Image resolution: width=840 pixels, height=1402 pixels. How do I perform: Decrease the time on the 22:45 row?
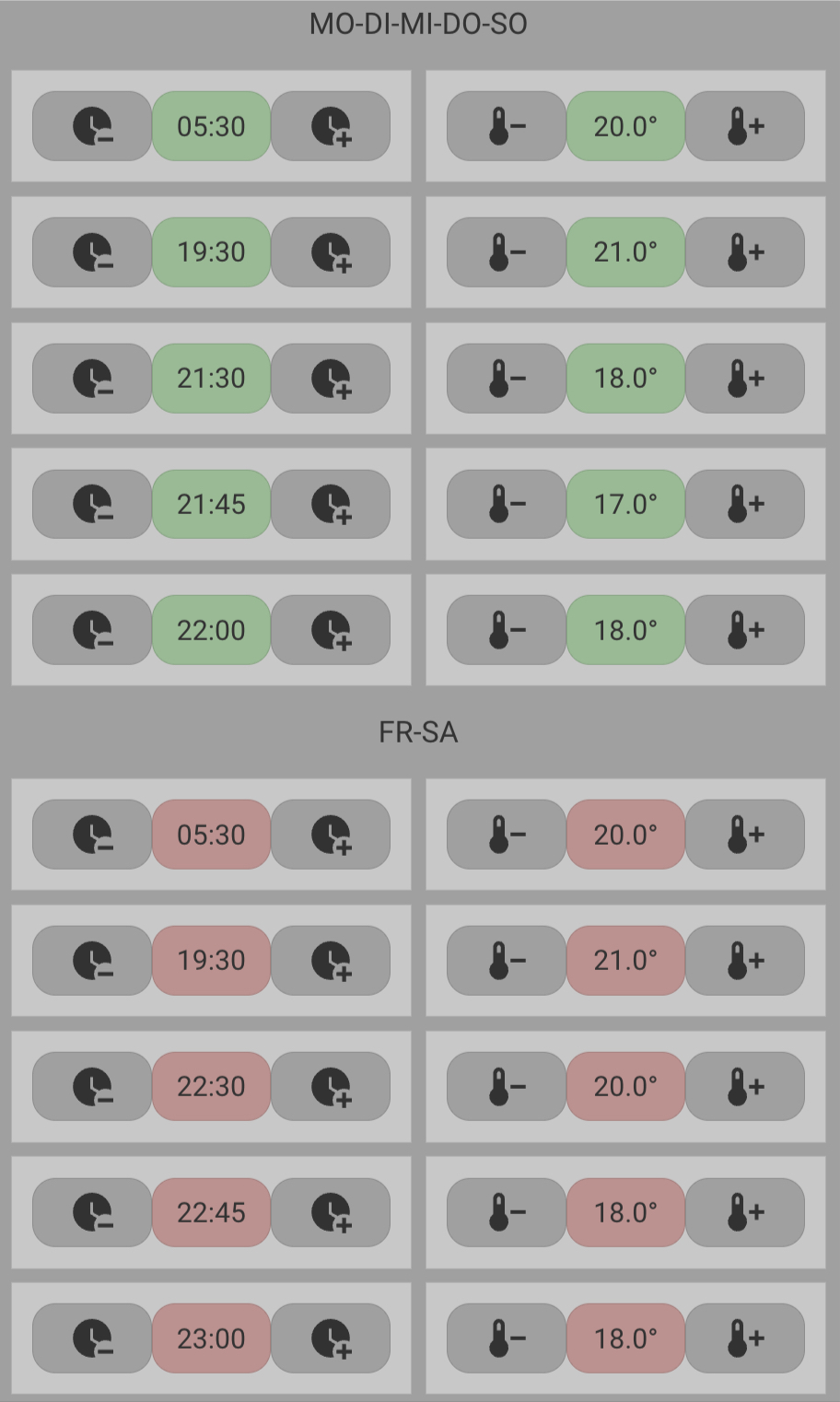click(92, 1212)
